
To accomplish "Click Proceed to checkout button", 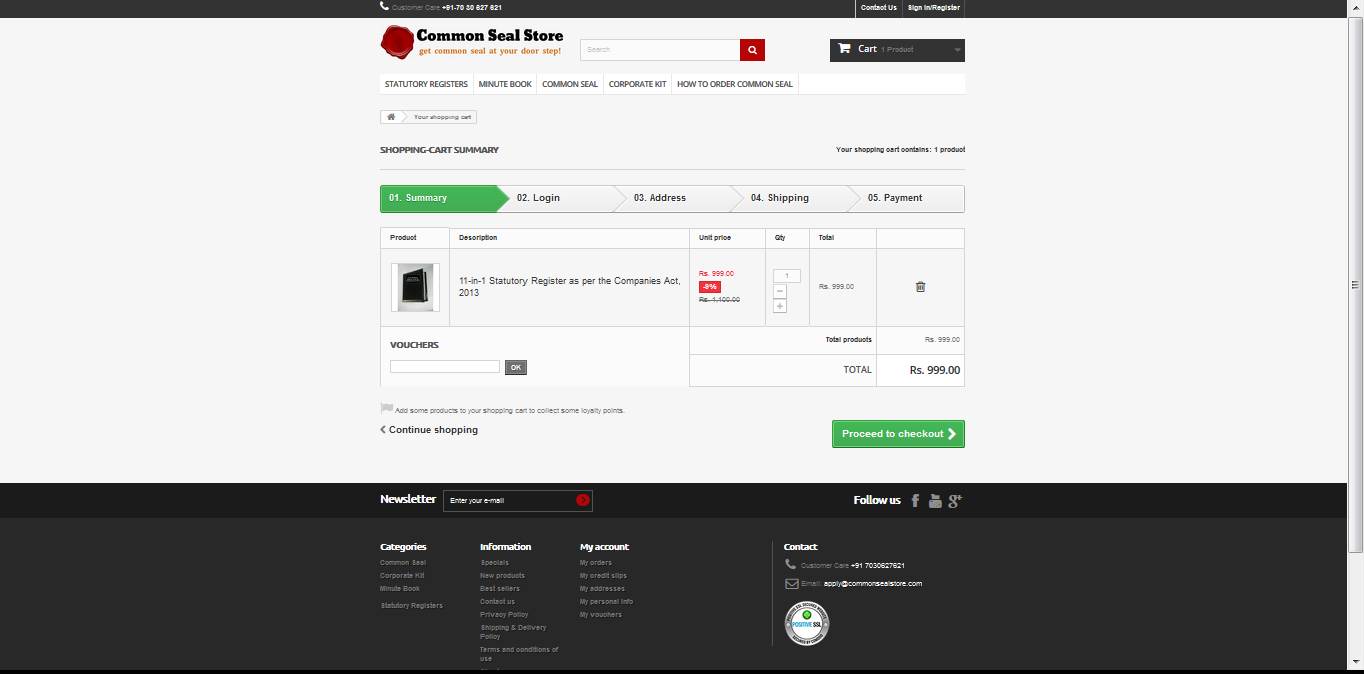I will (x=898, y=434).
